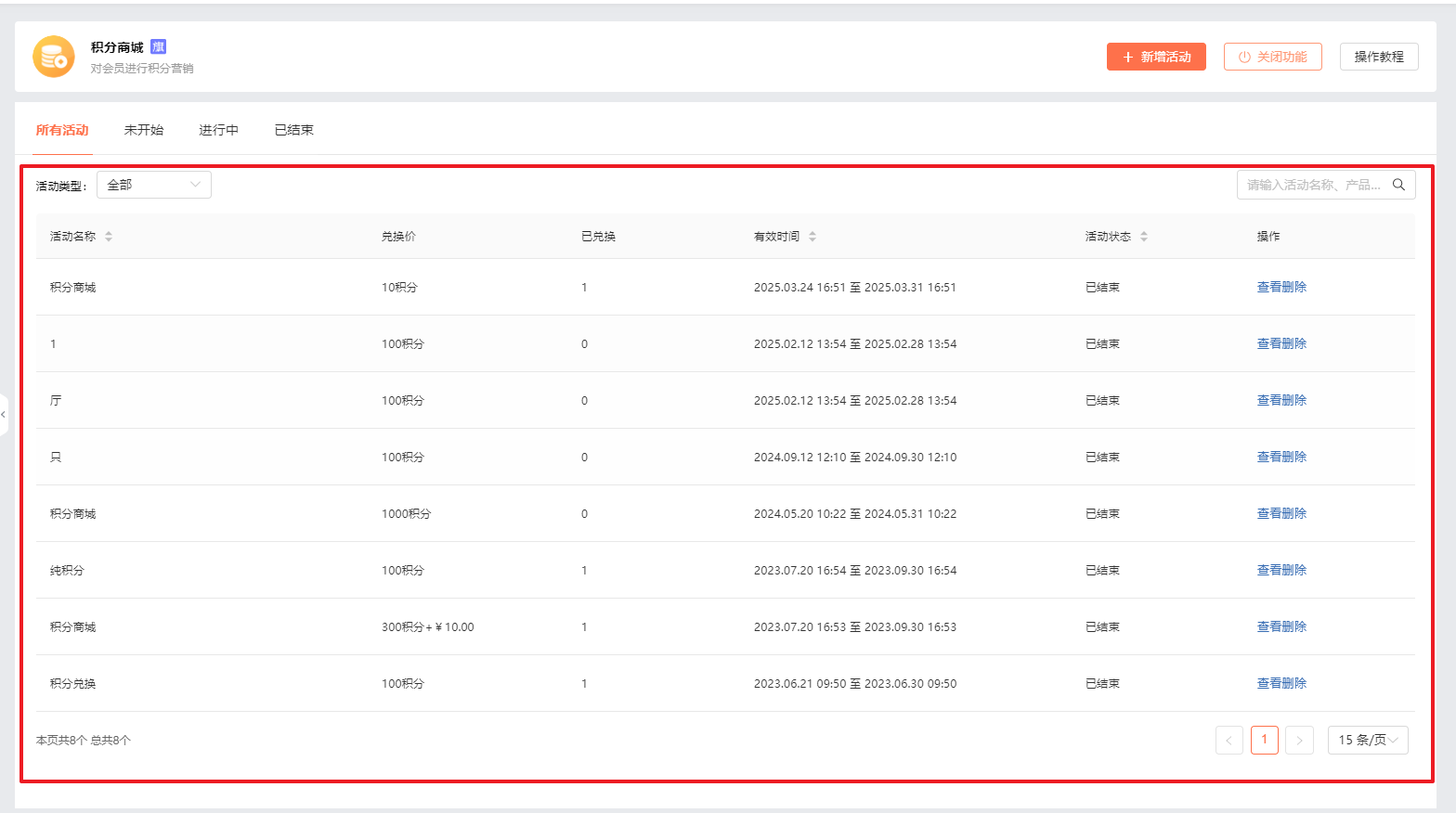Sort by 活动名称 column arrows
The image size is (1456, 813).
coord(109,237)
